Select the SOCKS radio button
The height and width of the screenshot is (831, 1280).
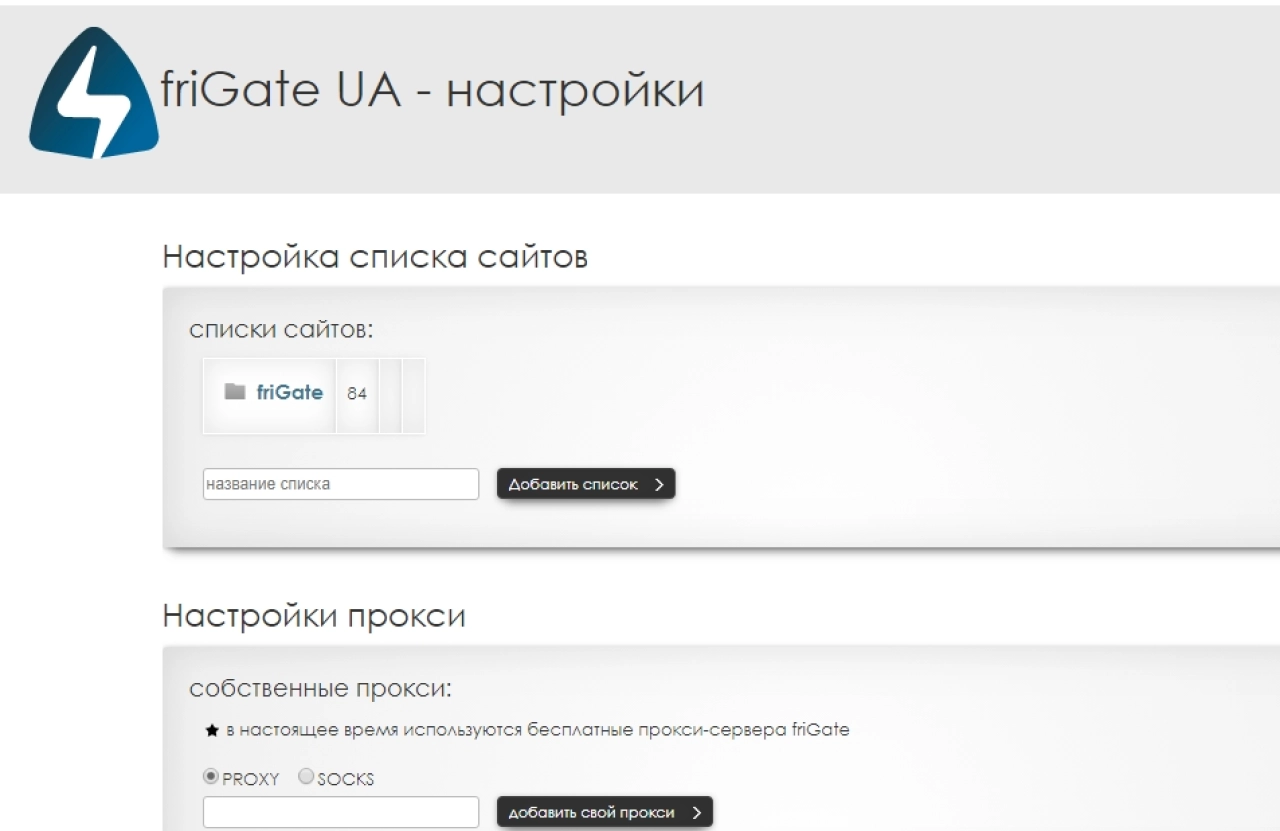click(306, 777)
